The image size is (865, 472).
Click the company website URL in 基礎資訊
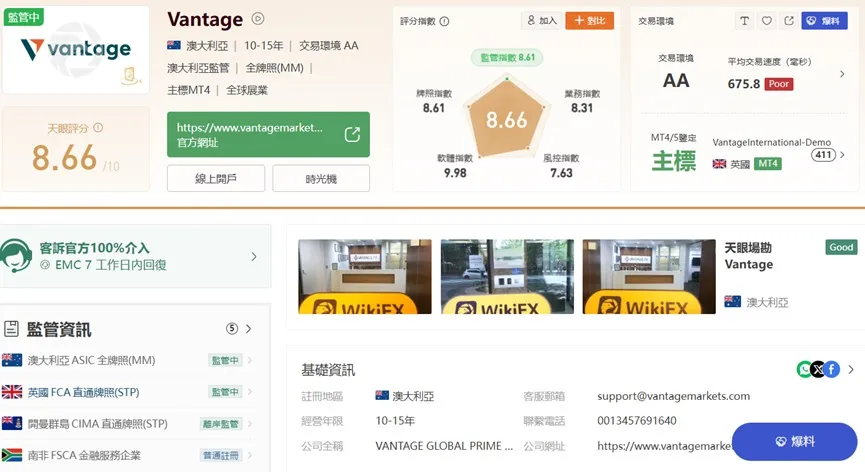pos(664,446)
